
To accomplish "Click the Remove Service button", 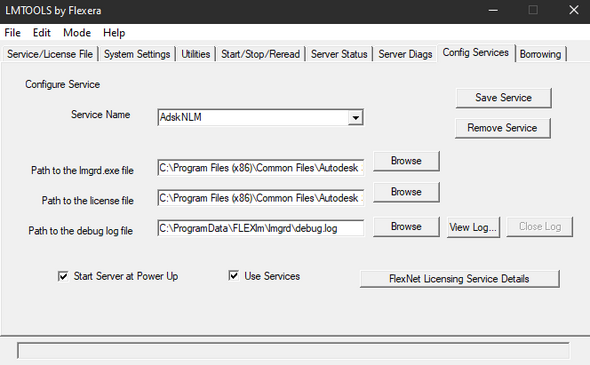I will (502, 128).
